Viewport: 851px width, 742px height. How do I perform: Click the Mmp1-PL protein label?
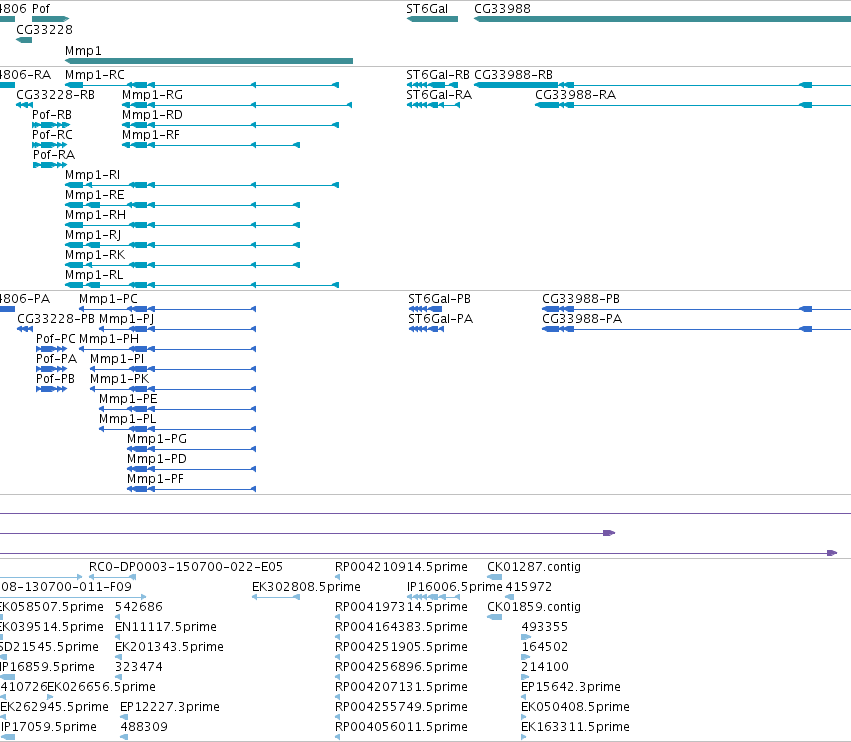[x=128, y=420]
